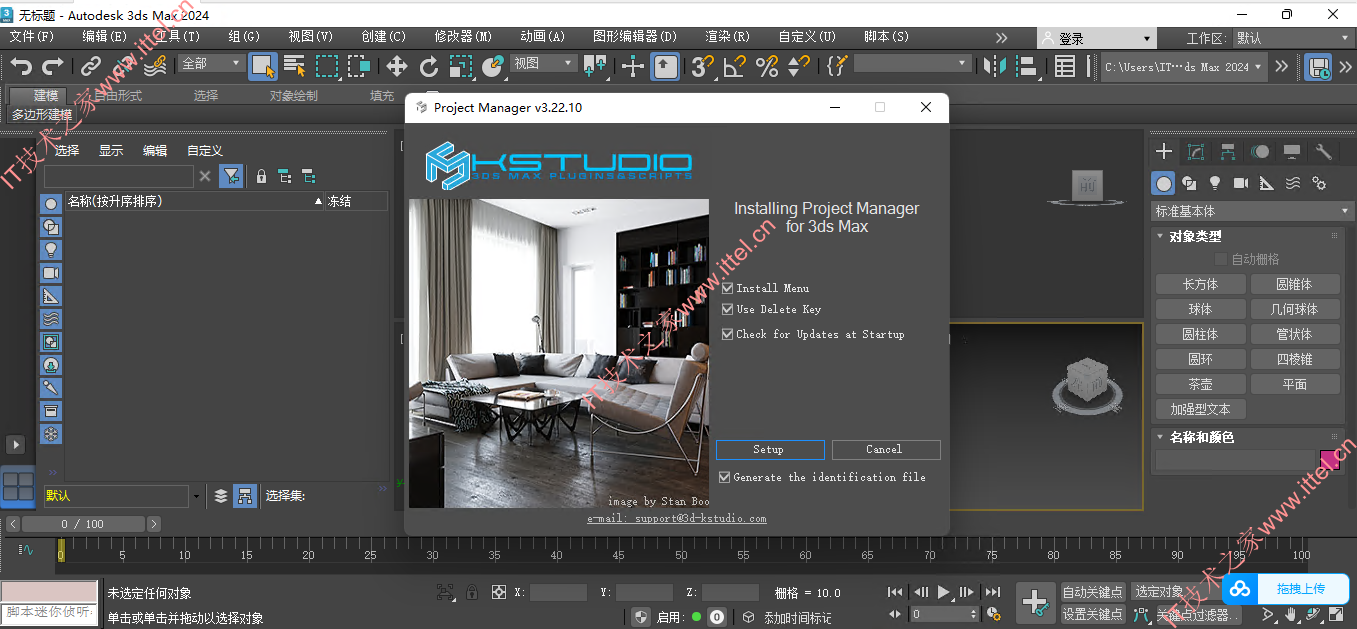Screen dimensions: 1357x629
Task: Toggle the selection lock padlock in the status bar
Action: [472, 593]
